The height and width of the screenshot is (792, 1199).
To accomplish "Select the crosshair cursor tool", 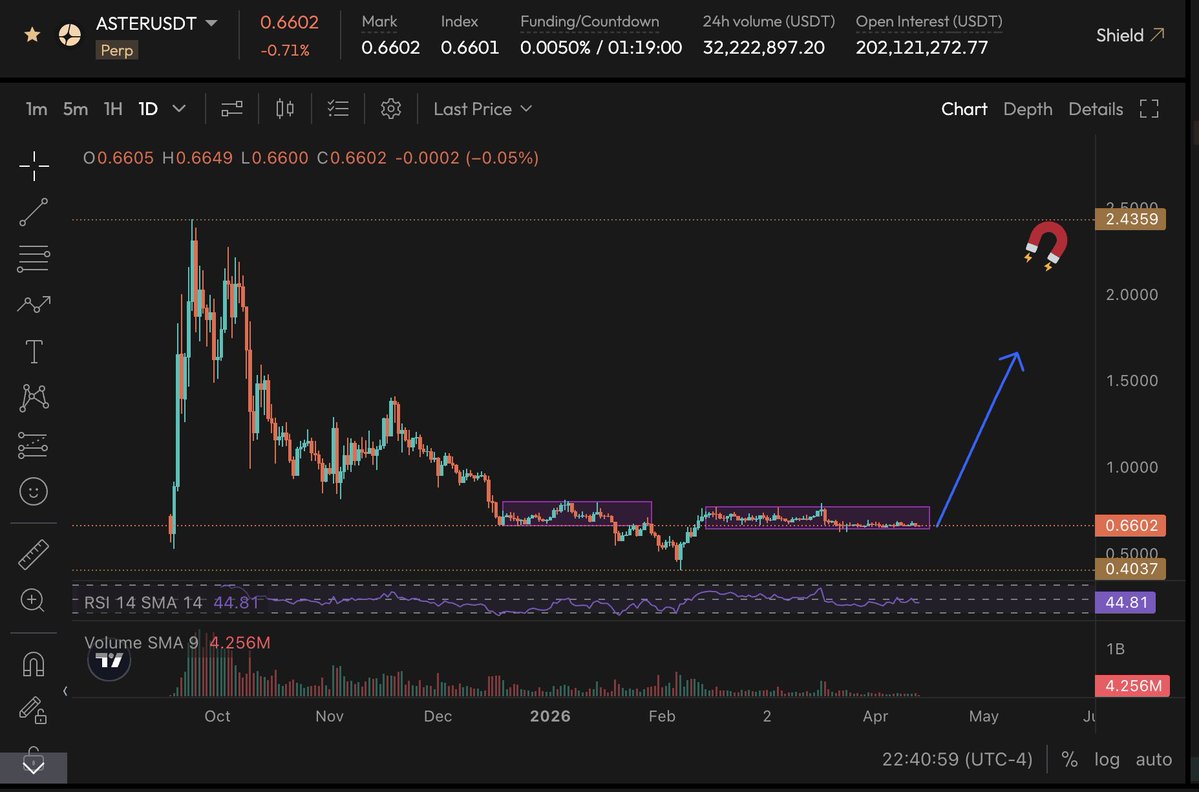I will click(x=34, y=167).
